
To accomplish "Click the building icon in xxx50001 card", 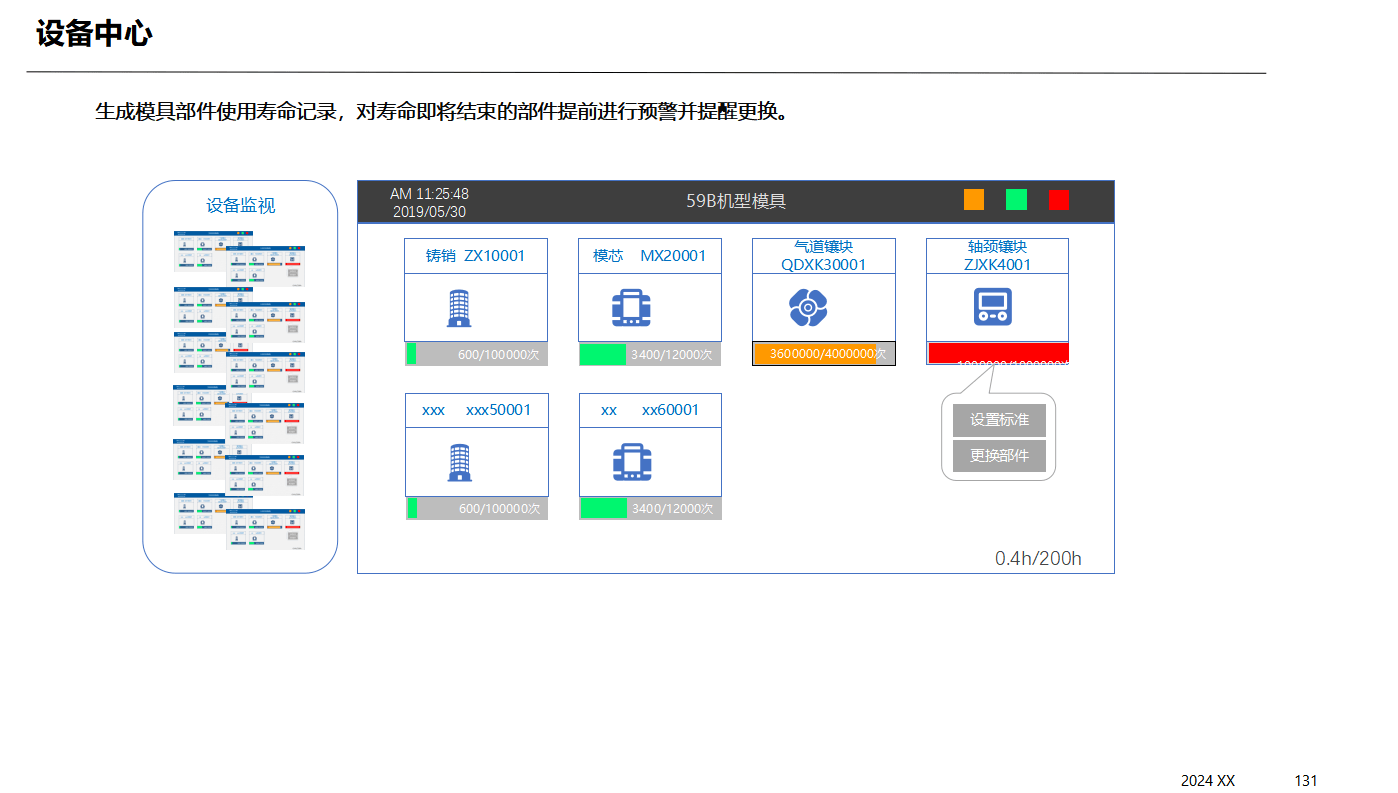I will click(458, 462).
